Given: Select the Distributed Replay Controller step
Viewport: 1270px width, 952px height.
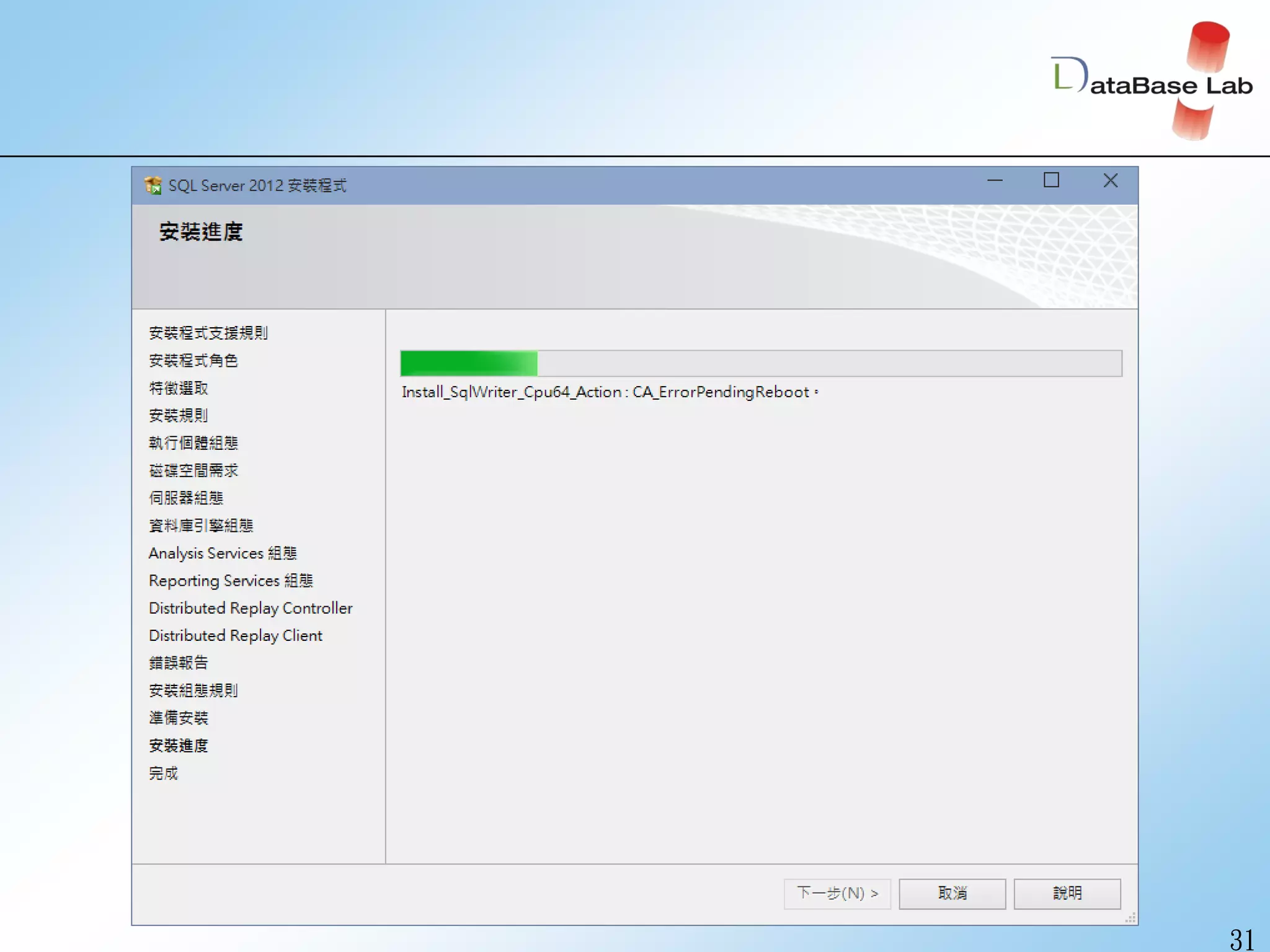Looking at the screenshot, I should (x=251, y=608).
